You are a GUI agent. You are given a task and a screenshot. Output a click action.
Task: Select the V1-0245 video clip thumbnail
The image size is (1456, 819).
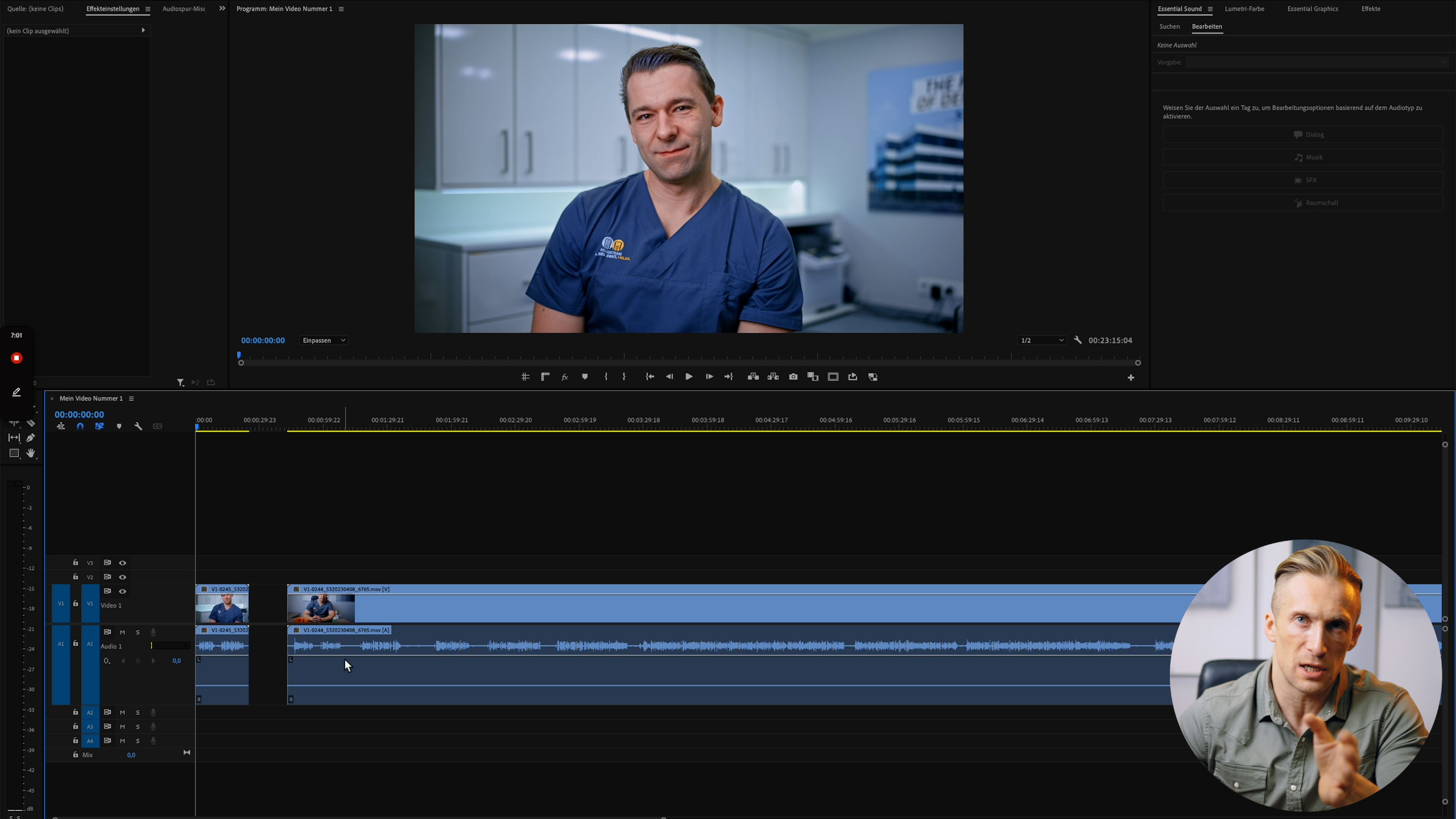[222, 609]
